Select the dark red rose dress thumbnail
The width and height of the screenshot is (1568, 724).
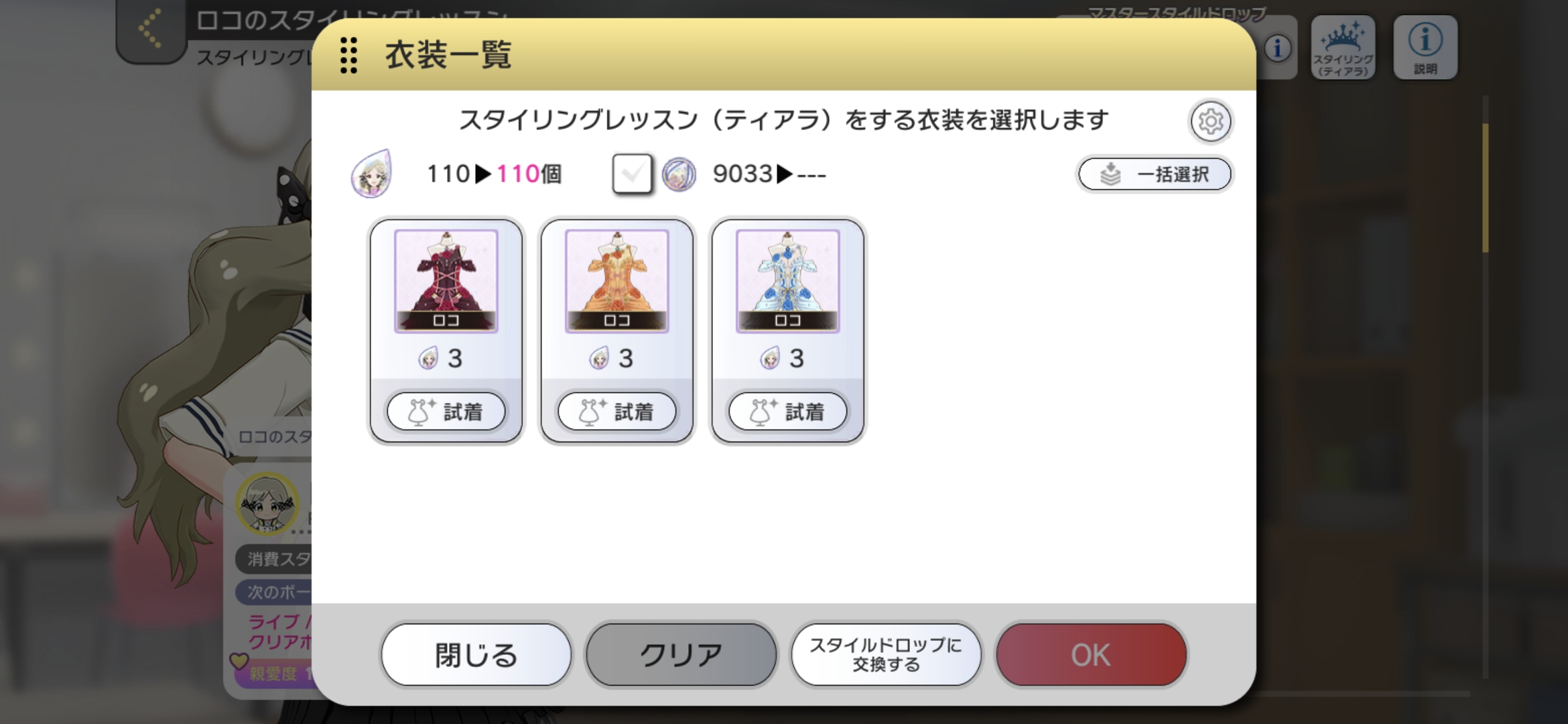coord(446,281)
